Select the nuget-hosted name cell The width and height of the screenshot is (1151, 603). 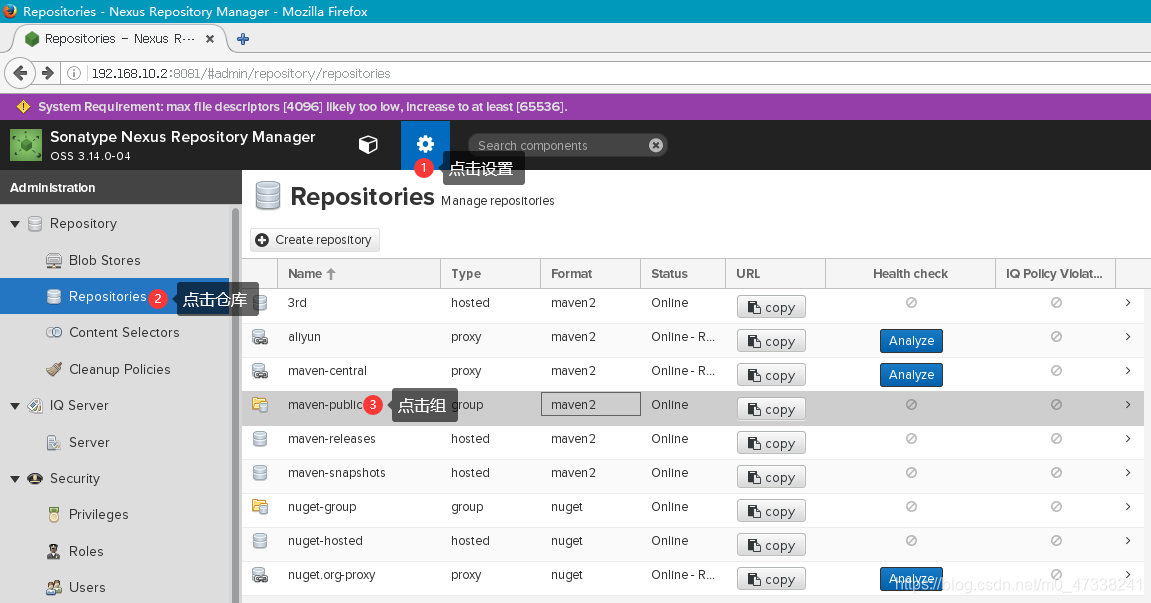tap(359, 541)
